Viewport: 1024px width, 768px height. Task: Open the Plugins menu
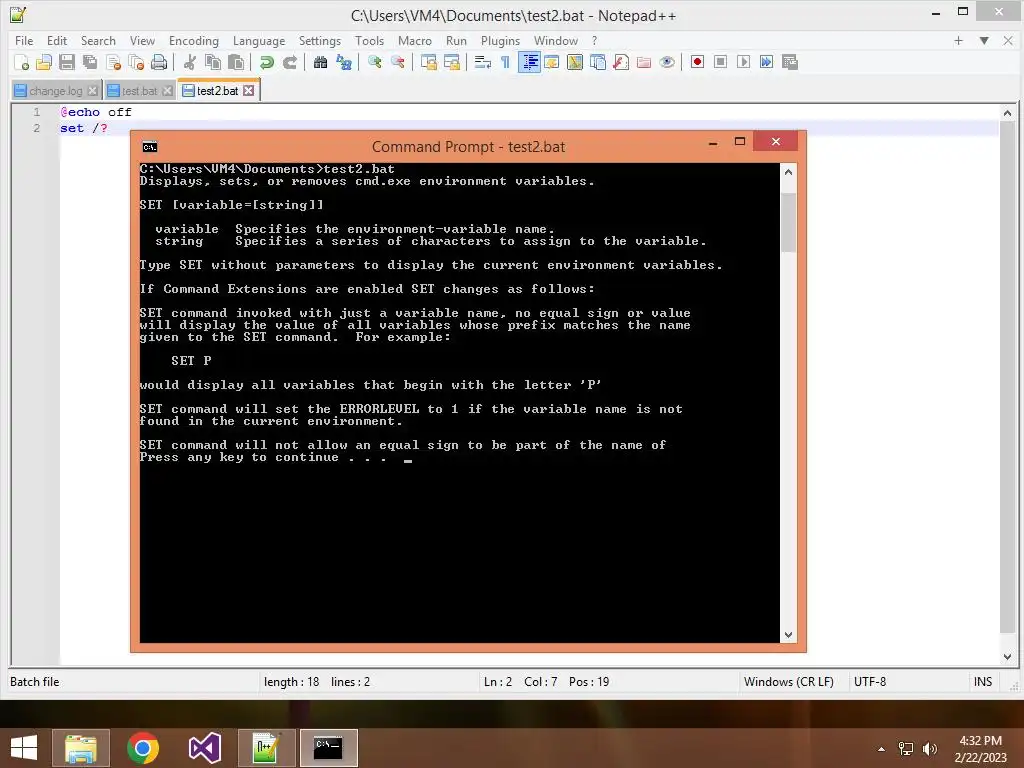click(500, 40)
